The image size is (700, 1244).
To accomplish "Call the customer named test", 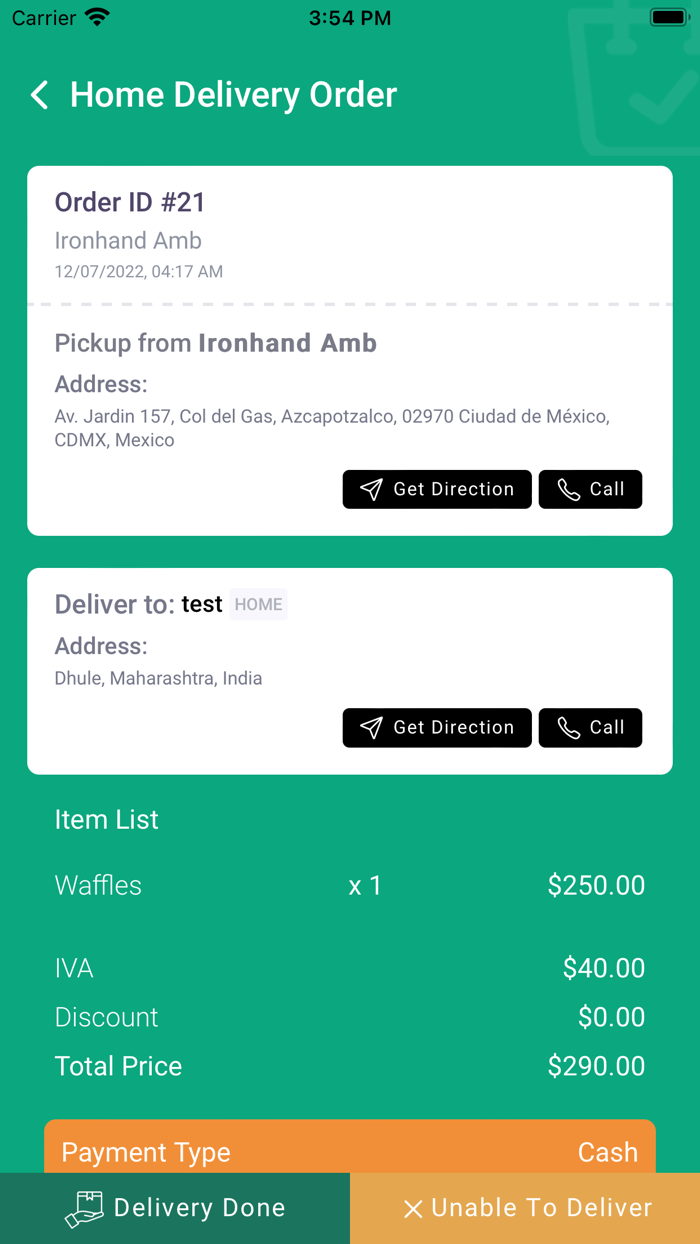I will point(590,728).
